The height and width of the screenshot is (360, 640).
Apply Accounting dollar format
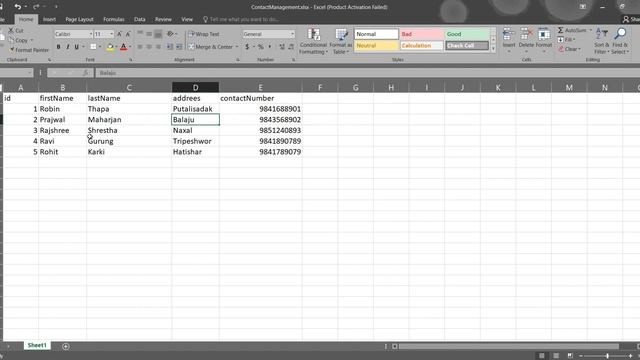coord(247,47)
